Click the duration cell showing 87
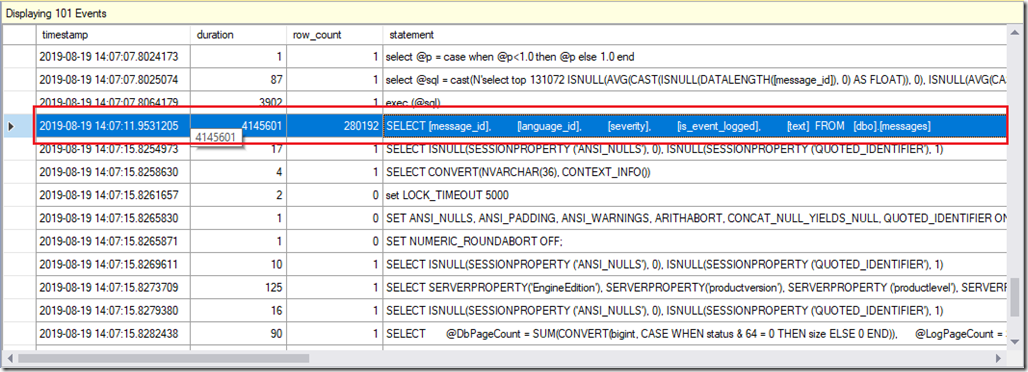 239,79
